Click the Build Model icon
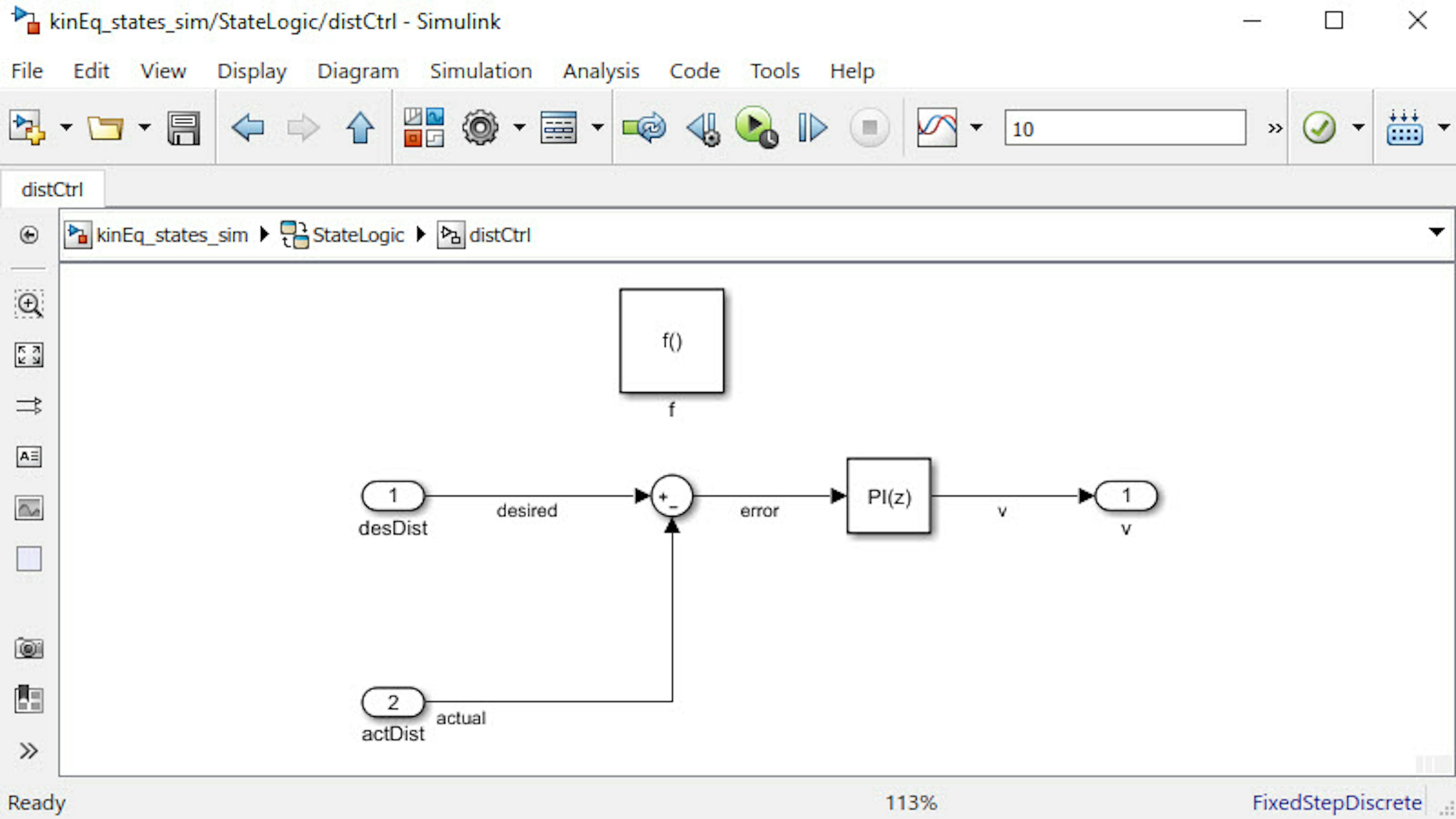1456x819 pixels. (x=1405, y=128)
